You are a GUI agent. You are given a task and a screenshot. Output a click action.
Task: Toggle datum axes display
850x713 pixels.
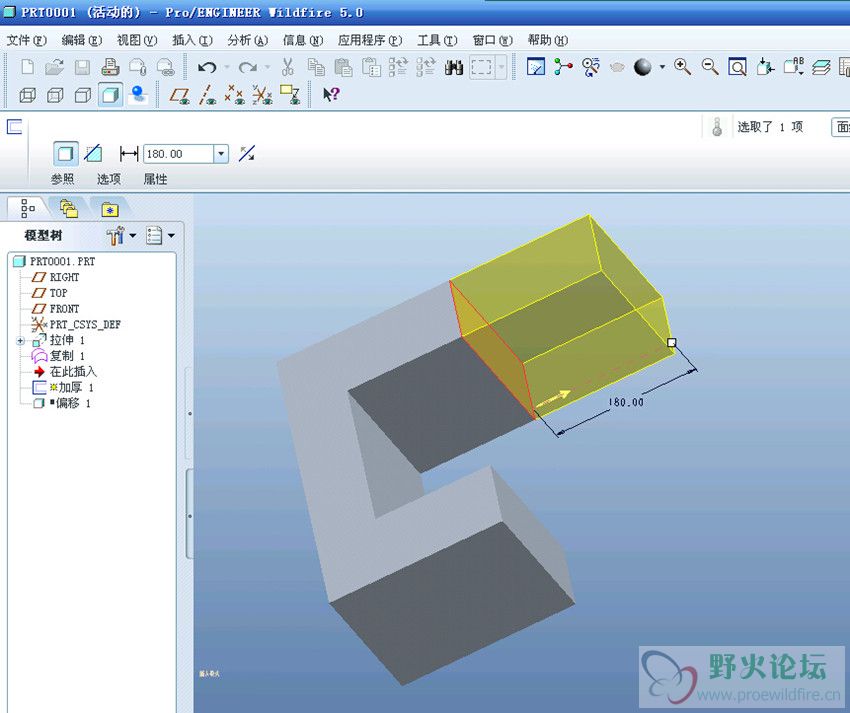pyautogui.click(x=207, y=95)
